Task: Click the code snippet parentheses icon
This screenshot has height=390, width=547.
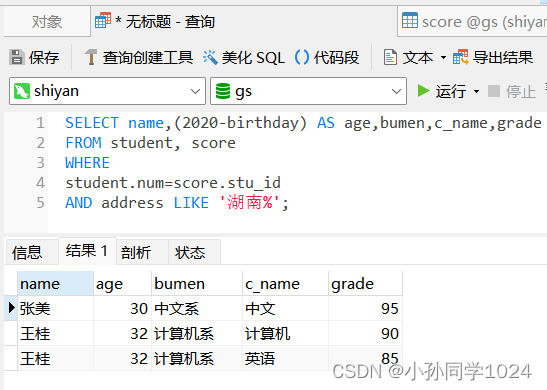Action: tap(302, 57)
